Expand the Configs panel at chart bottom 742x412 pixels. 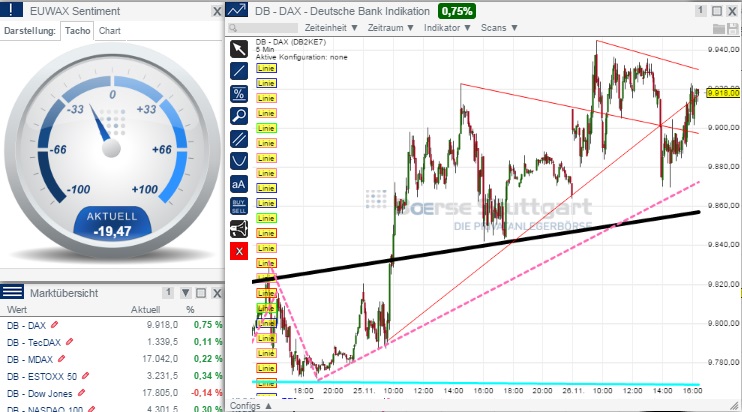click(251, 406)
